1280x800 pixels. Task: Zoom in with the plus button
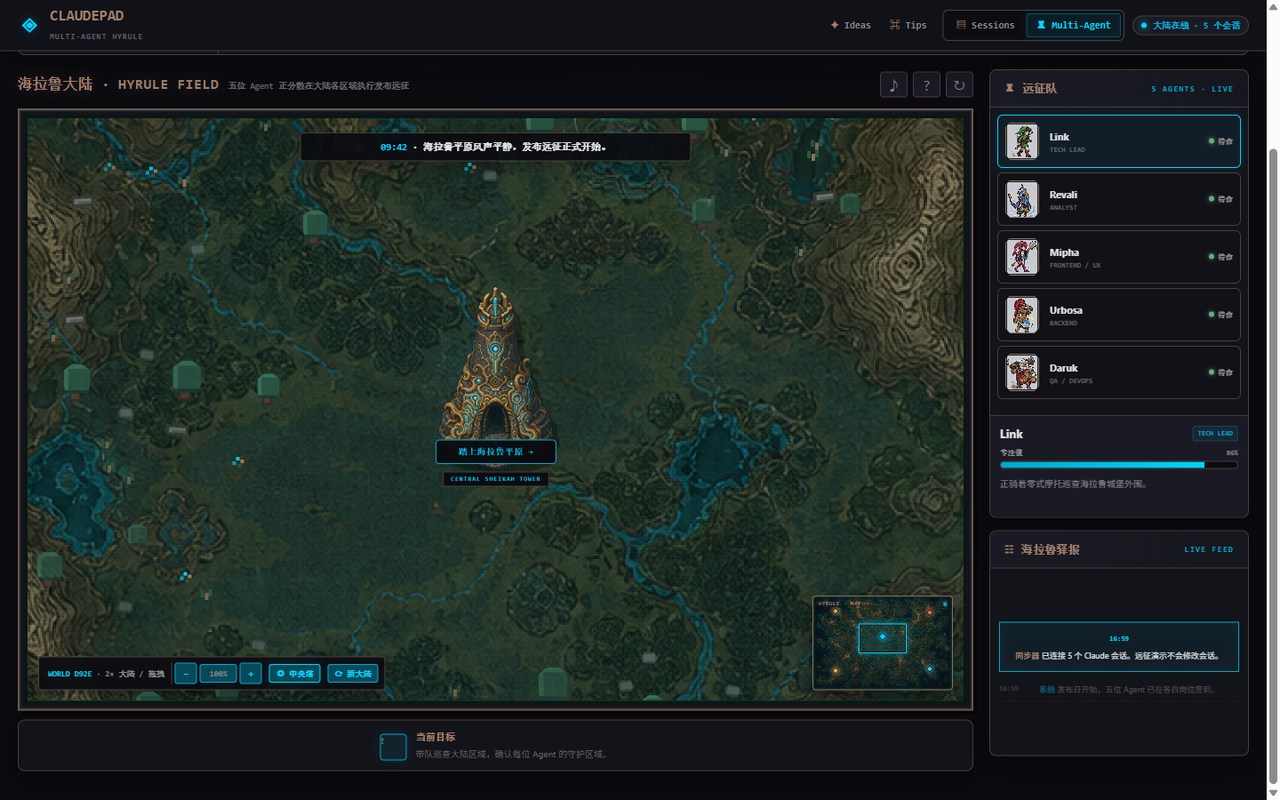point(251,674)
